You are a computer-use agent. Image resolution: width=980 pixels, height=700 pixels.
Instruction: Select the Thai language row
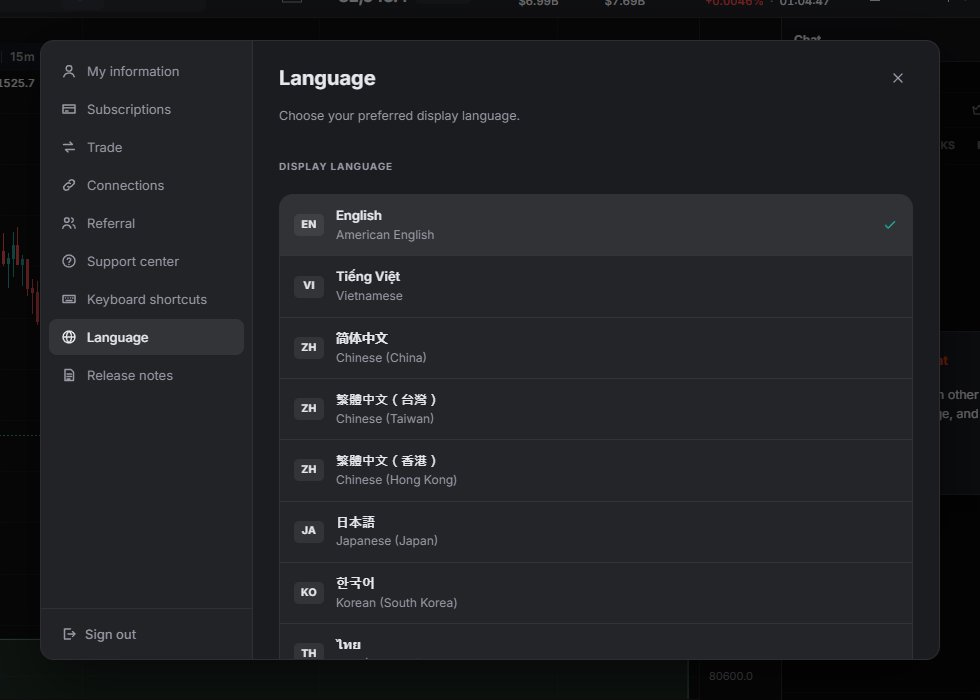(596, 642)
